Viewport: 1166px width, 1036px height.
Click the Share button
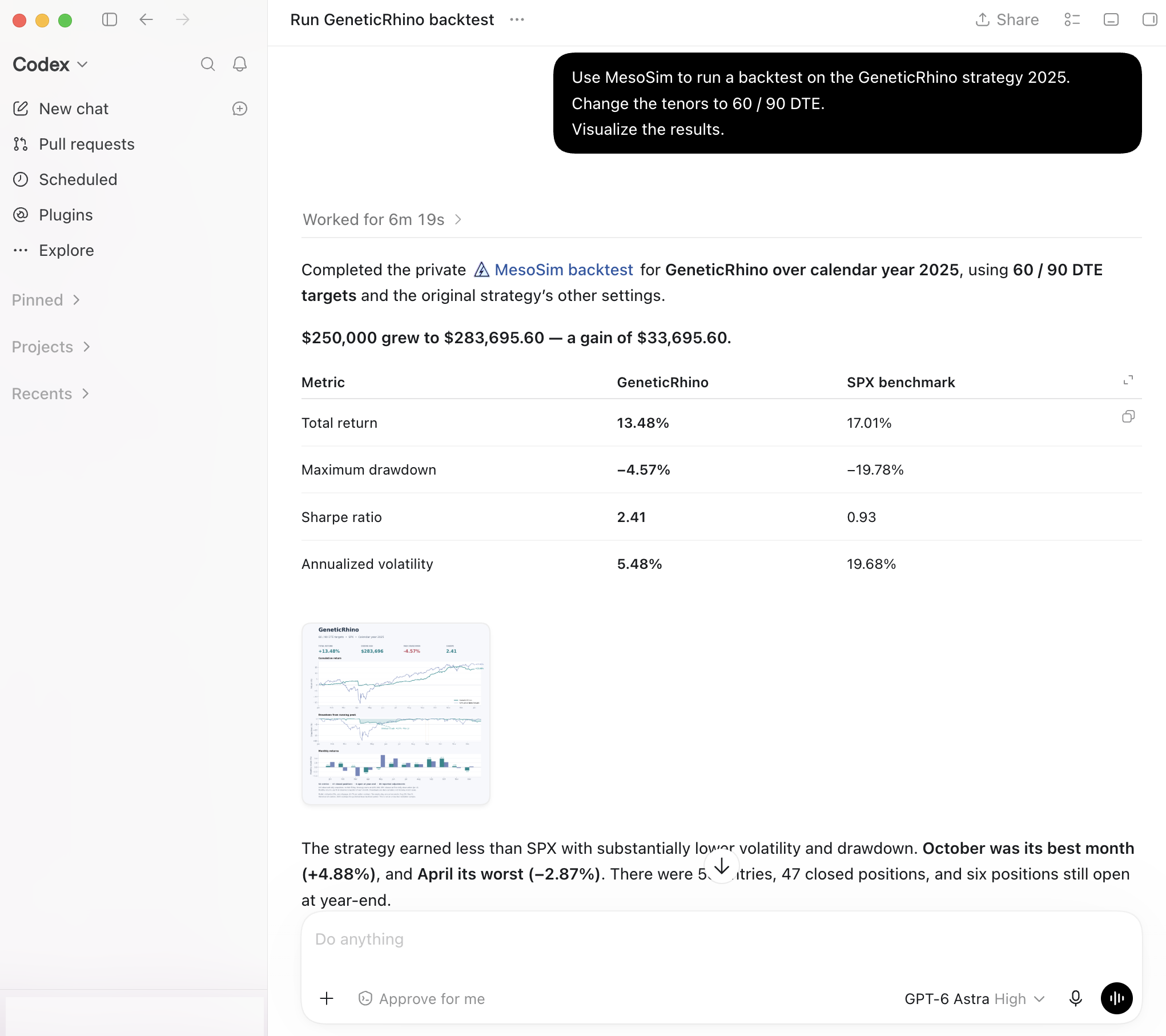pos(1007,20)
